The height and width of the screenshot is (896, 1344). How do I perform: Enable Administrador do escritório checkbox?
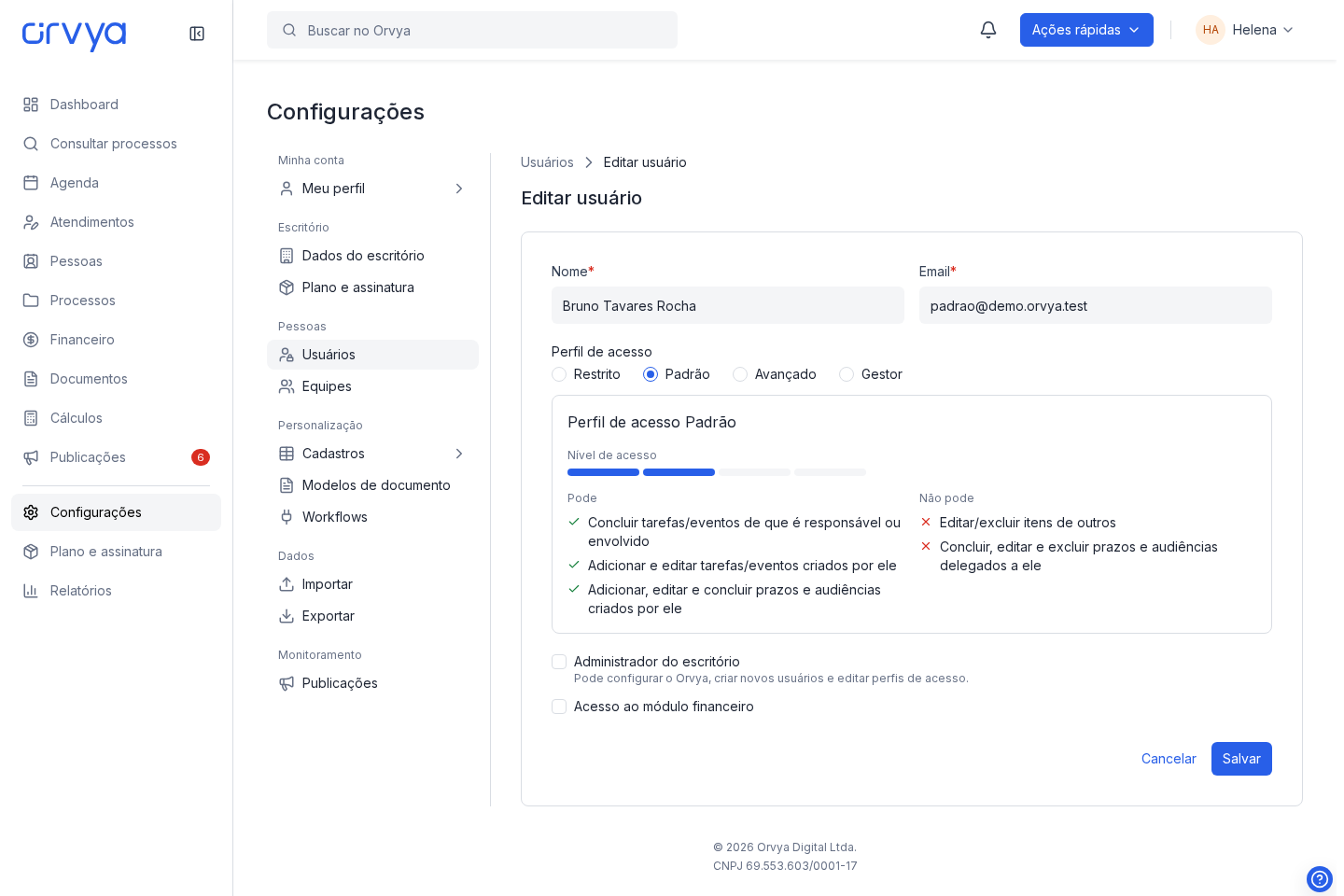[559, 662]
